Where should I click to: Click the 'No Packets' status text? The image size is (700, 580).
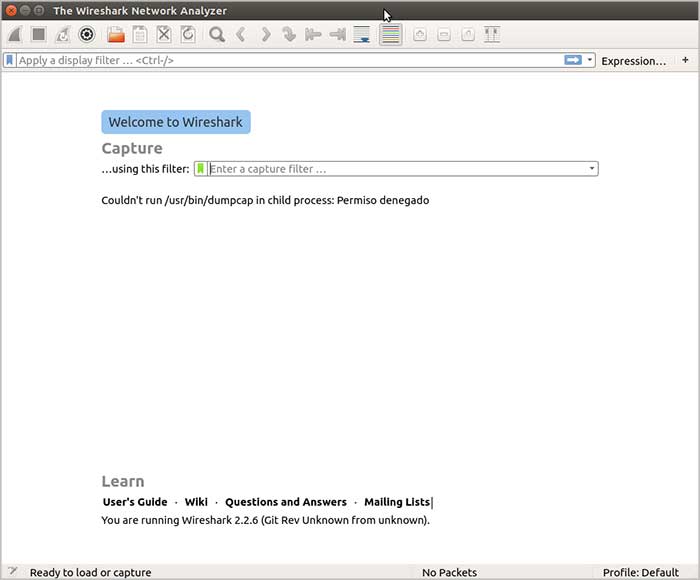(x=450, y=572)
